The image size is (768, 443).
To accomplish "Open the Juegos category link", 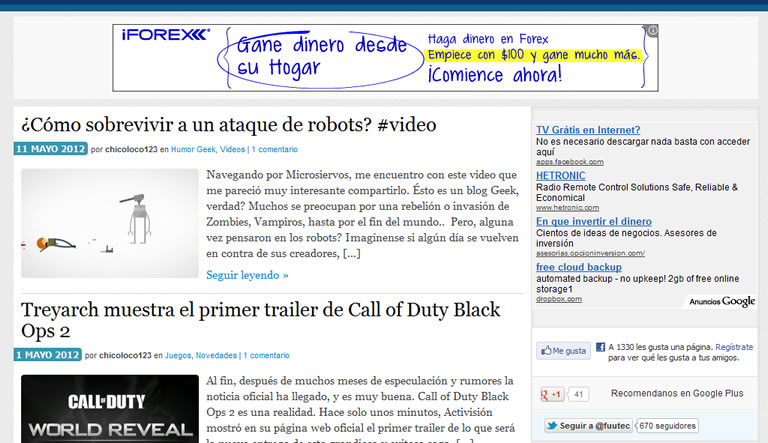I will pyautogui.click(x=178, y=355).
